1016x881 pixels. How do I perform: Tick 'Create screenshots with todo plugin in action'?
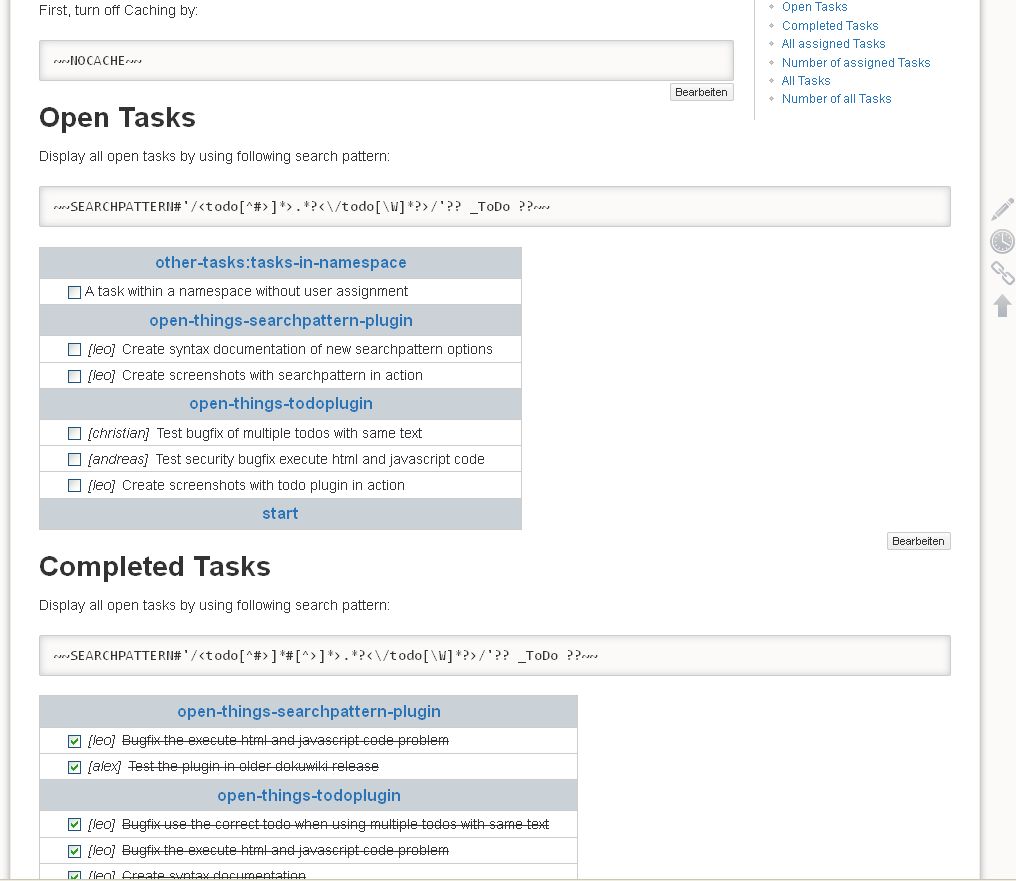[x=74, y=486]
